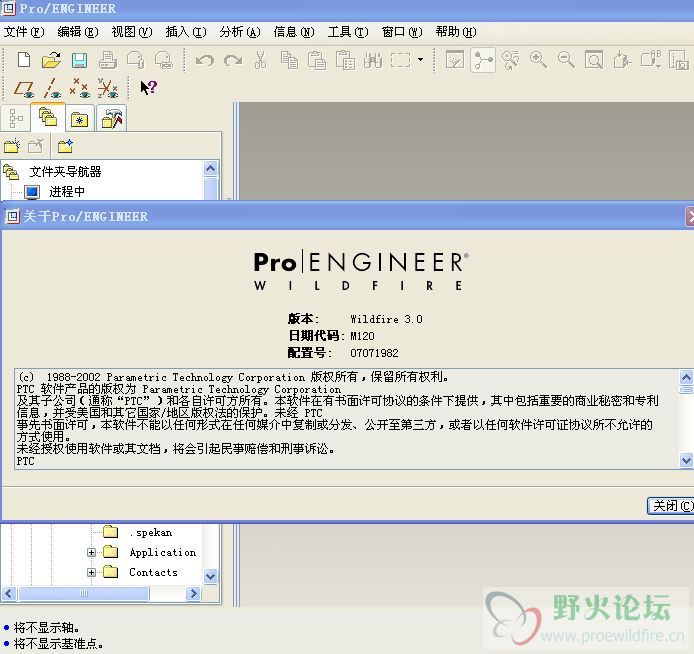The height and width of the screenshot is (654, 694).
Task: Click the Repaint screen icon
Action: pyautogui.click(x=455, y=60)
